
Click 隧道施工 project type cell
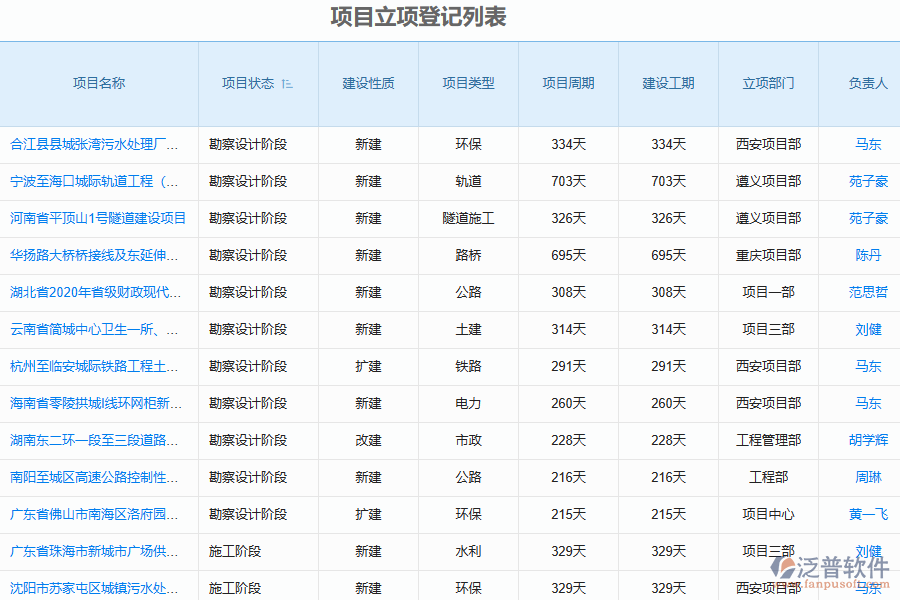click(x=468, y=218)
